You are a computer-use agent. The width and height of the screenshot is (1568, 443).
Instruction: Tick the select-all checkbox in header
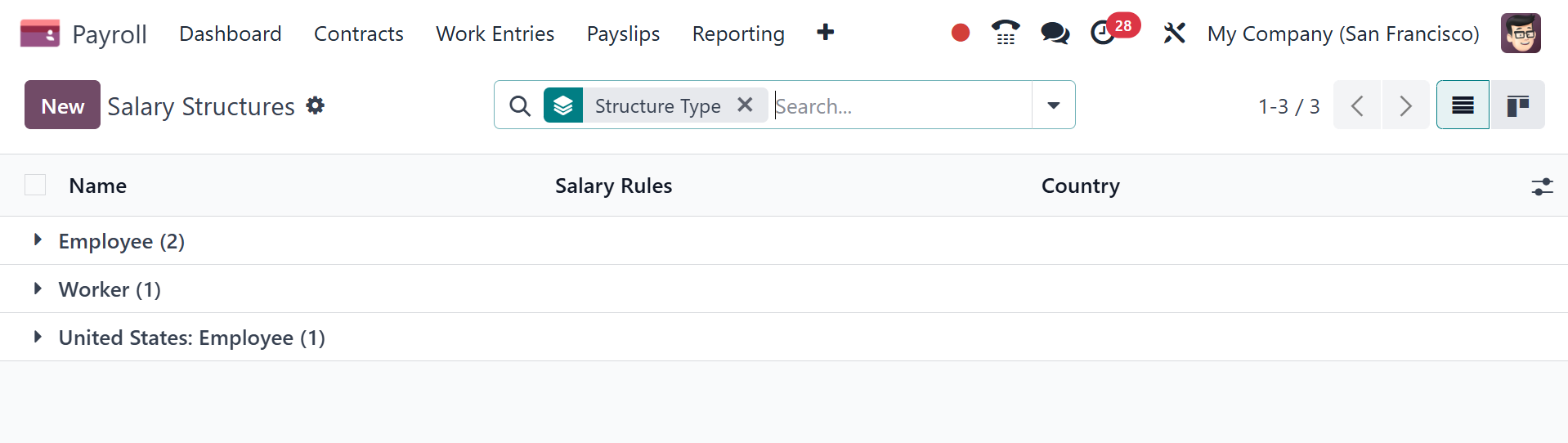(35, 186)
